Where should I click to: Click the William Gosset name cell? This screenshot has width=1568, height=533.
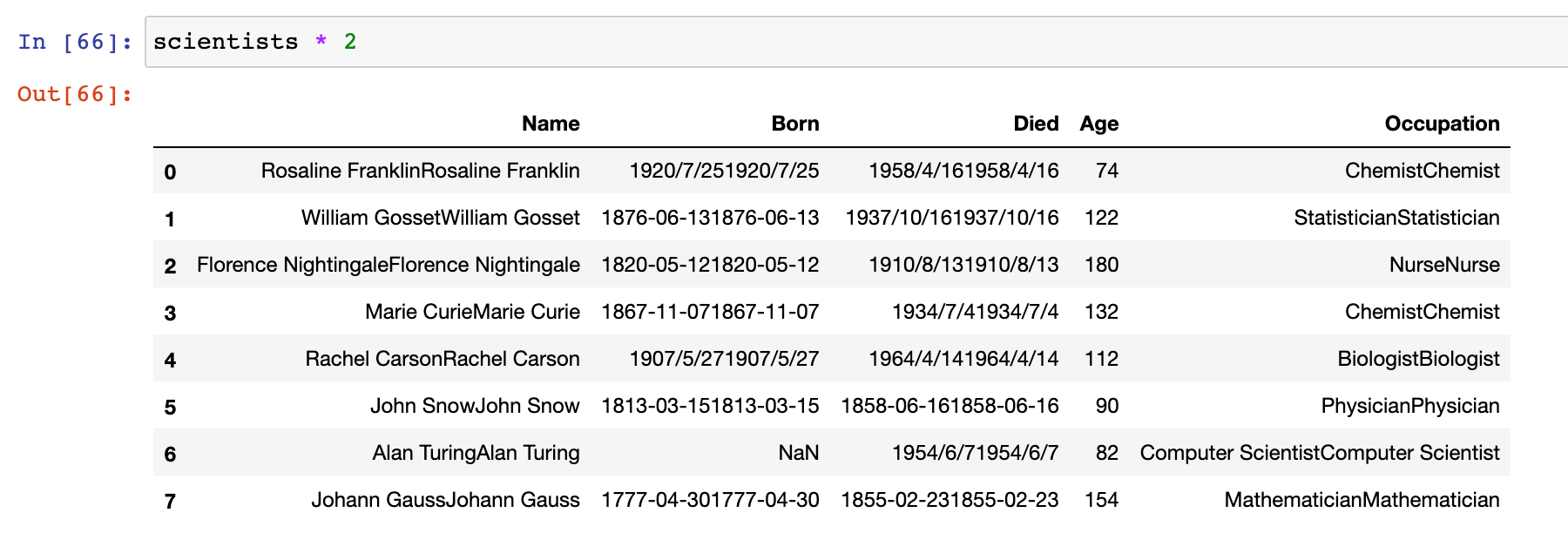441,218
